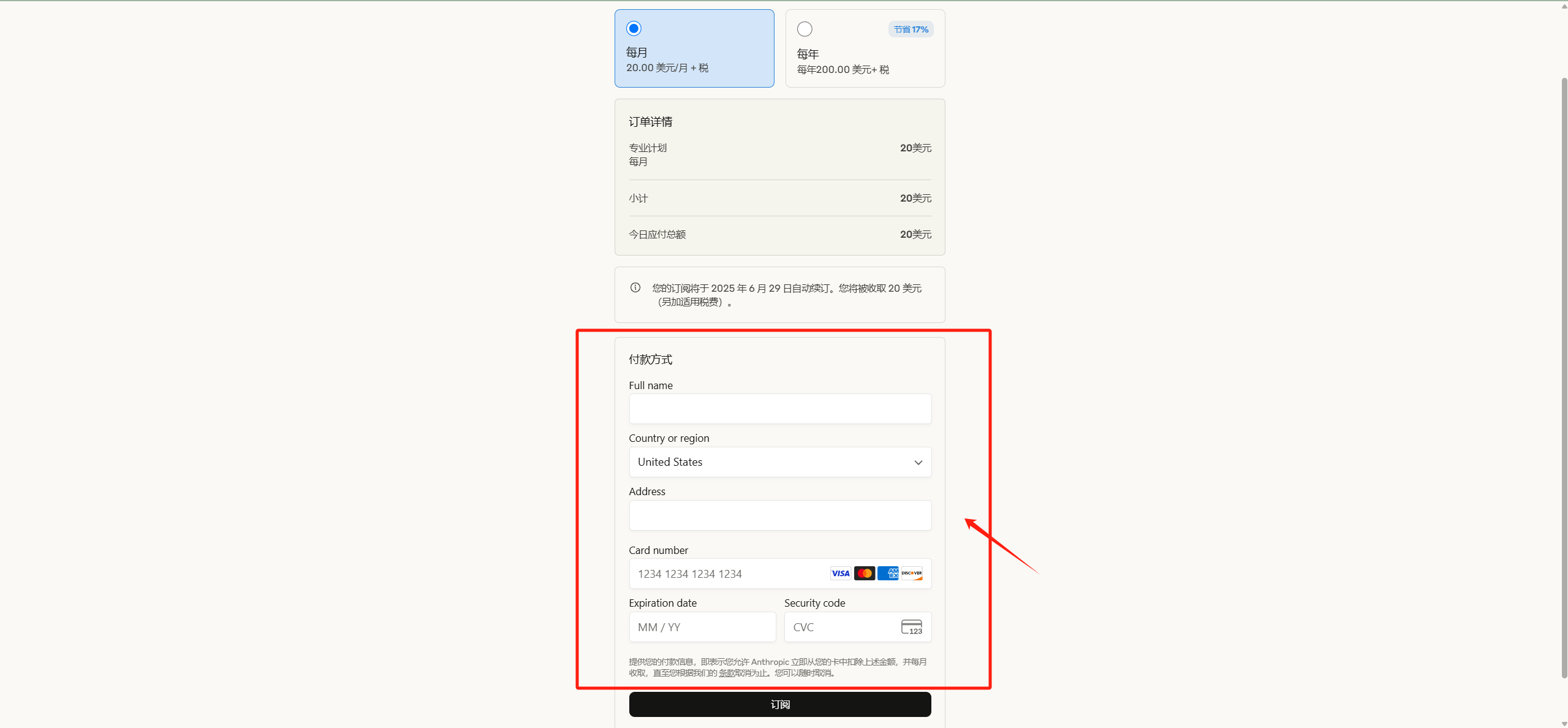Click the 节省 17% savings badge

pos(911,29)
